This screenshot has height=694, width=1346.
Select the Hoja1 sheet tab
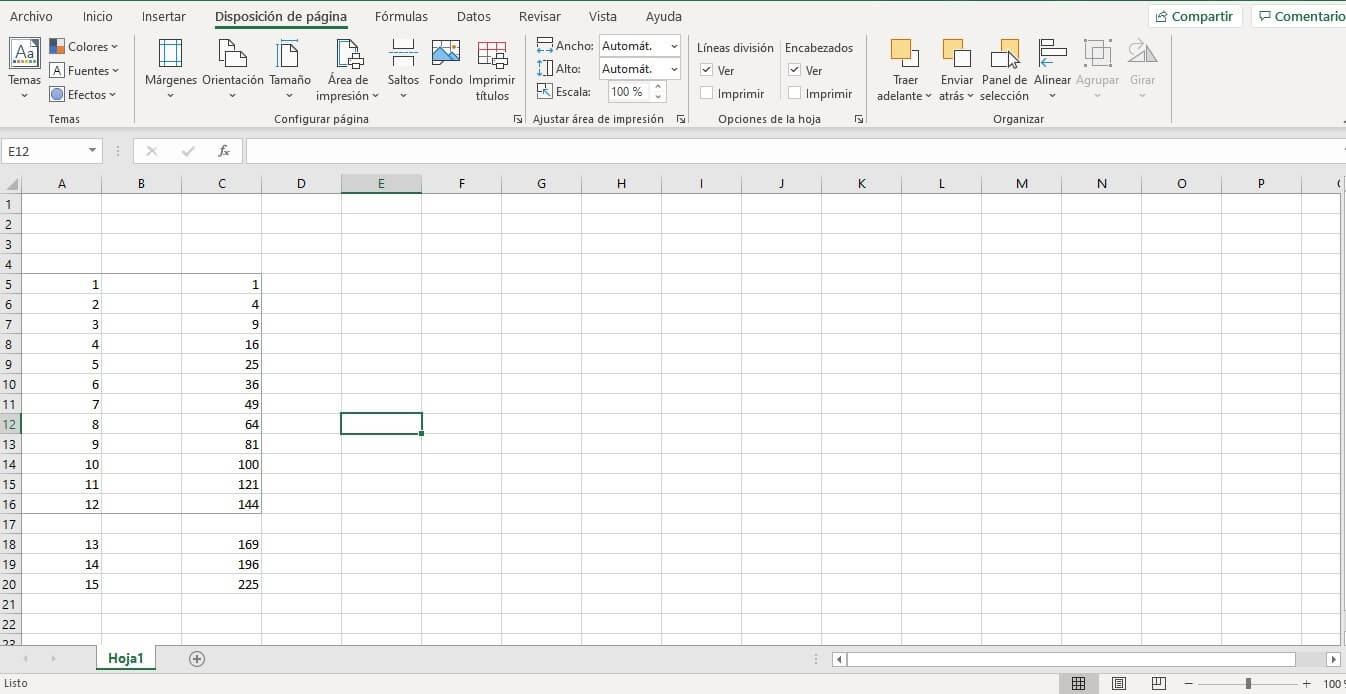tap(126, 658)
